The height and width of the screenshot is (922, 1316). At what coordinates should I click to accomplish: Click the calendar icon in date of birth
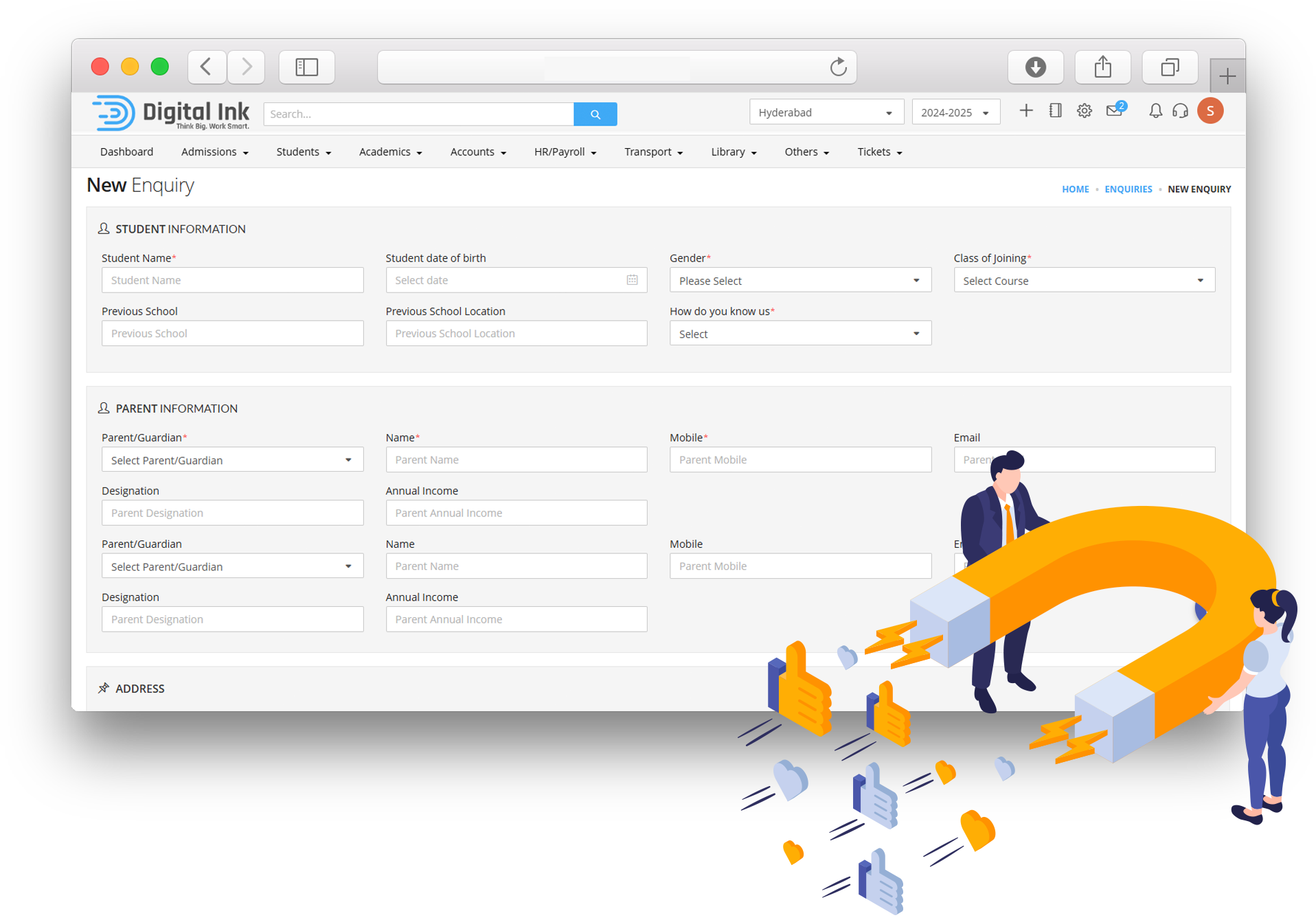click(x=632, y=280)
